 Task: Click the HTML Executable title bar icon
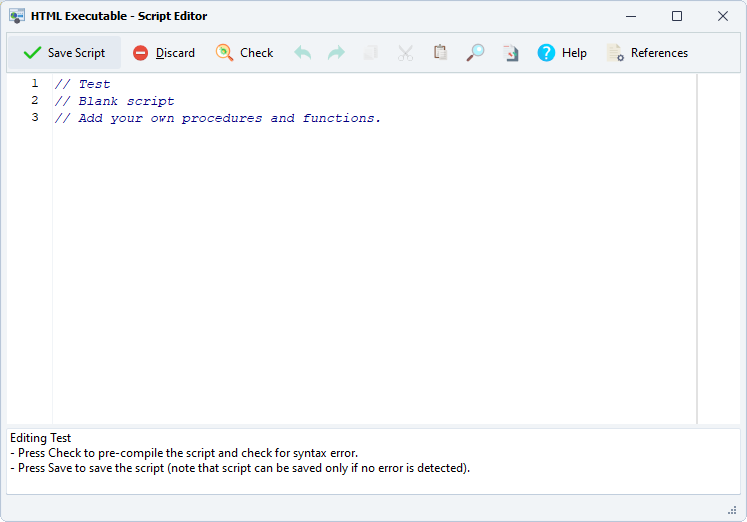coord(17,16)
